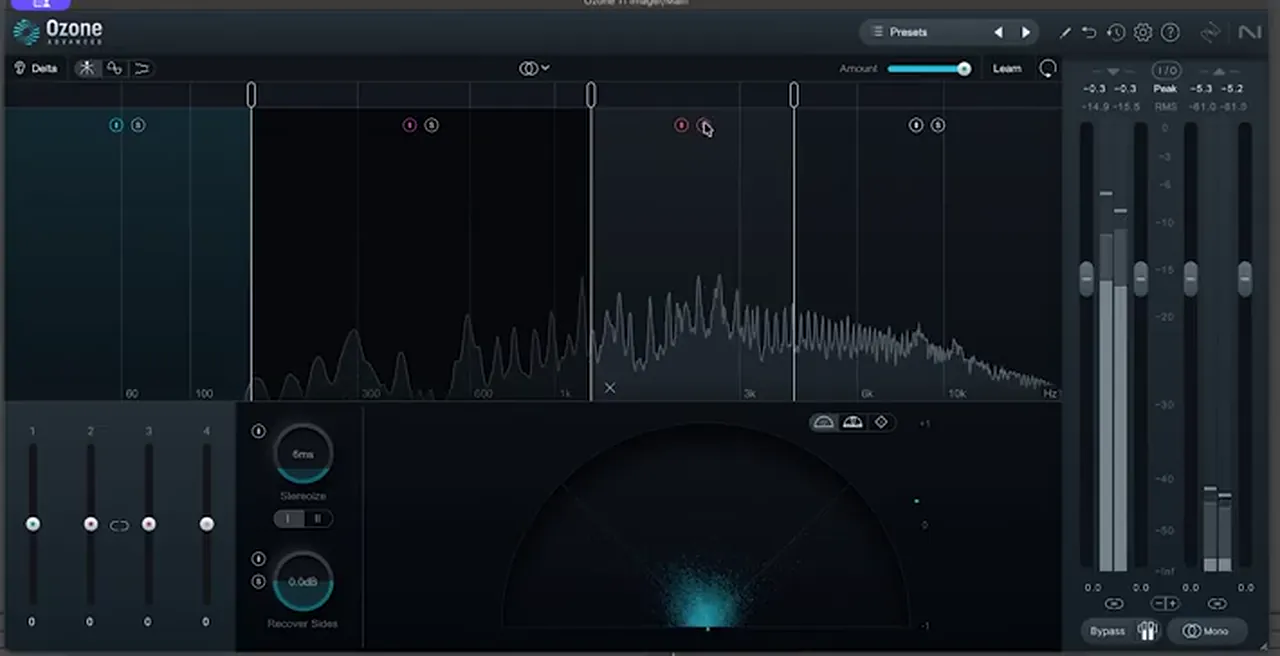Open the stereo channel mode dropdown
This screenshot has height=656, width=1280.
[x=534, y=68]
